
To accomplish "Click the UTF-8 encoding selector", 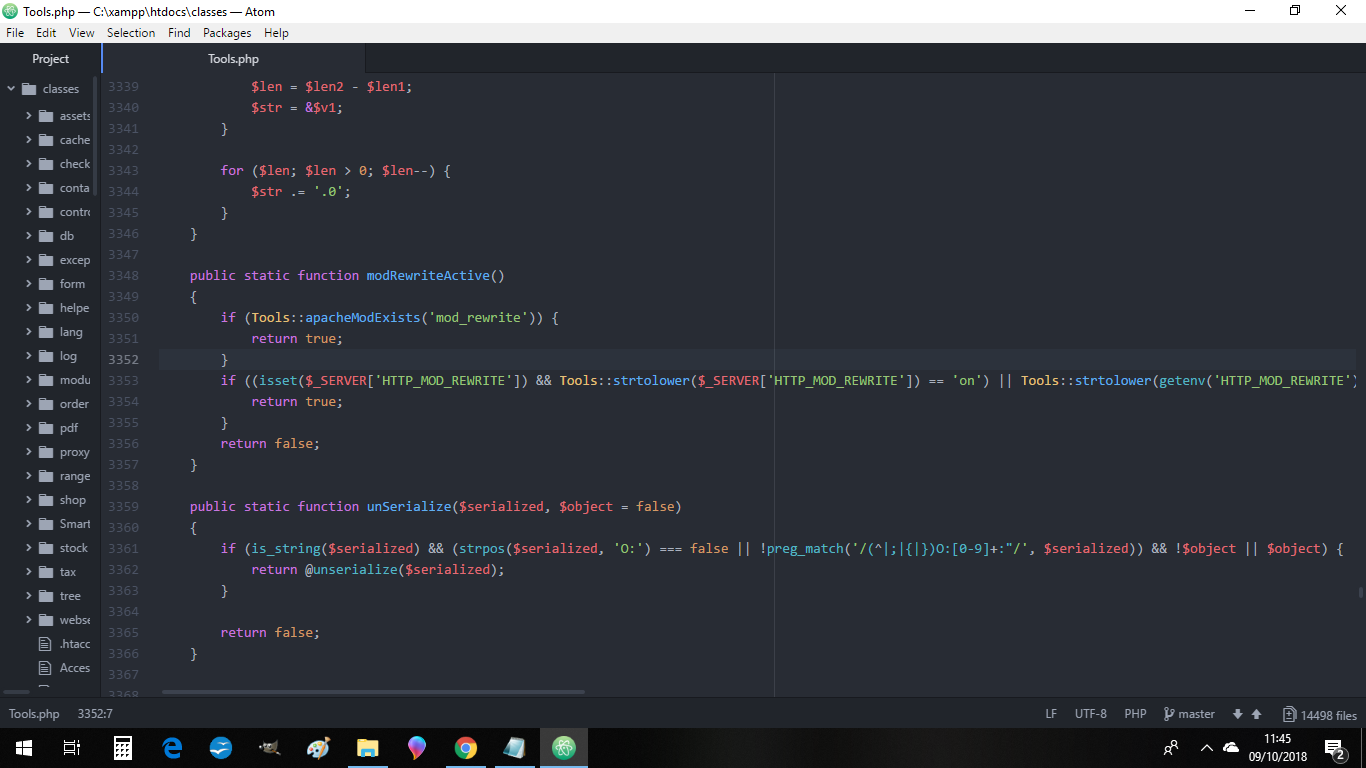I will 1090,714.
